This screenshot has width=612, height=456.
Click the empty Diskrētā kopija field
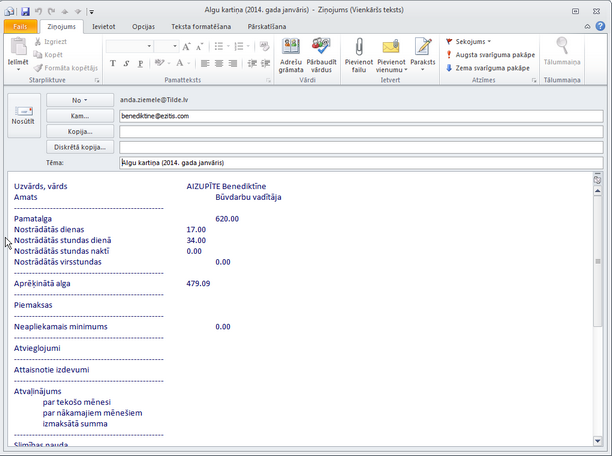[361, 147]
